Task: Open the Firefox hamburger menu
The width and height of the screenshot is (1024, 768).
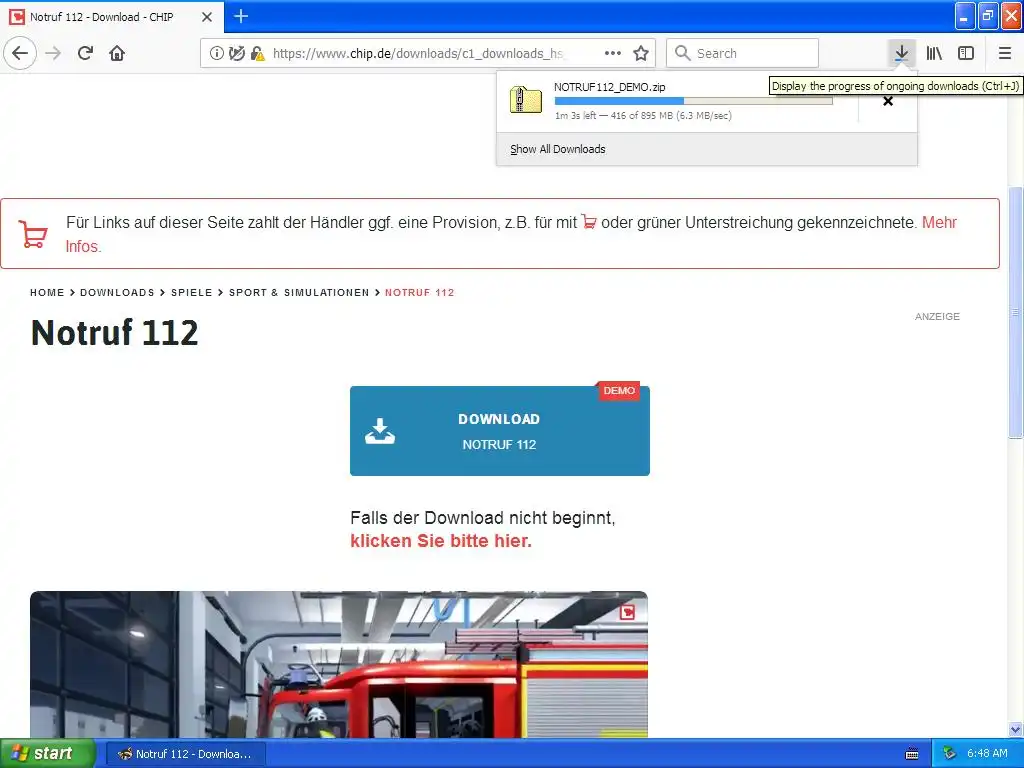Action: coord(1005,53)
